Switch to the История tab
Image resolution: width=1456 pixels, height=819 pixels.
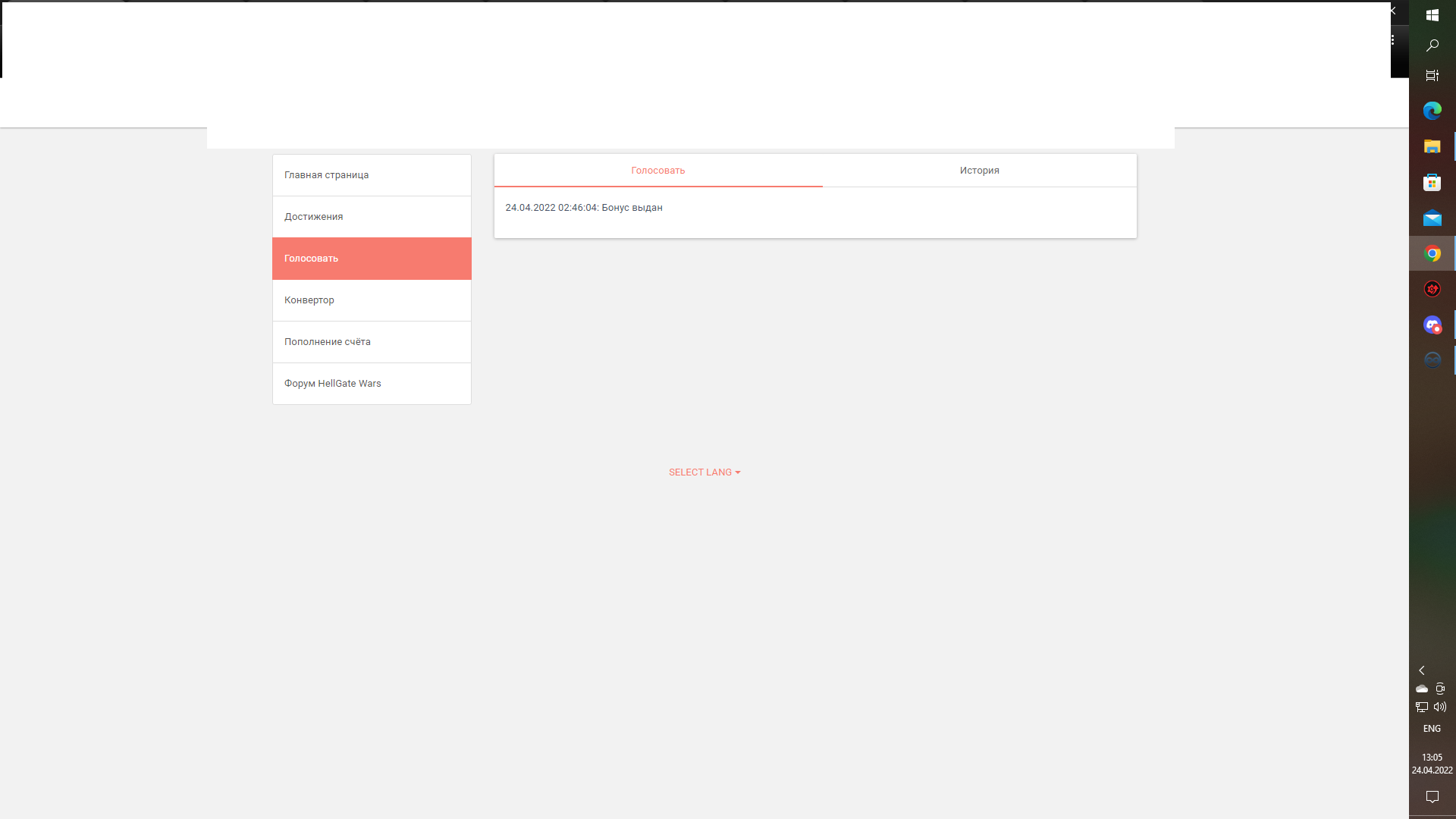[979, 171]
